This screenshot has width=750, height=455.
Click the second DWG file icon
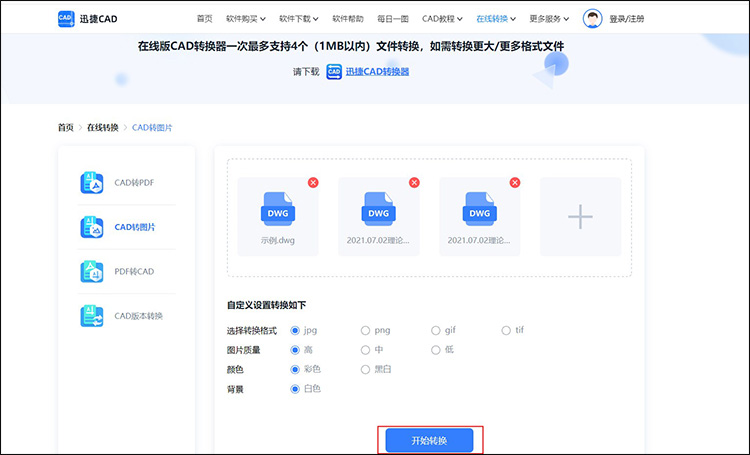[x=378, y=209]
